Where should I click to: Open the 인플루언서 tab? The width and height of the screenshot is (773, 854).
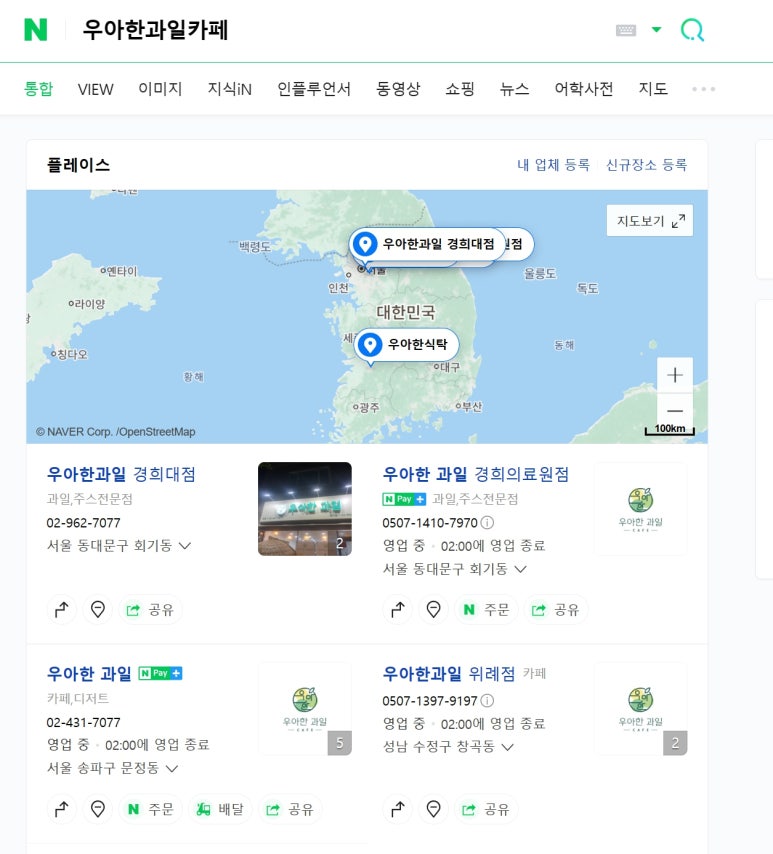314,89
